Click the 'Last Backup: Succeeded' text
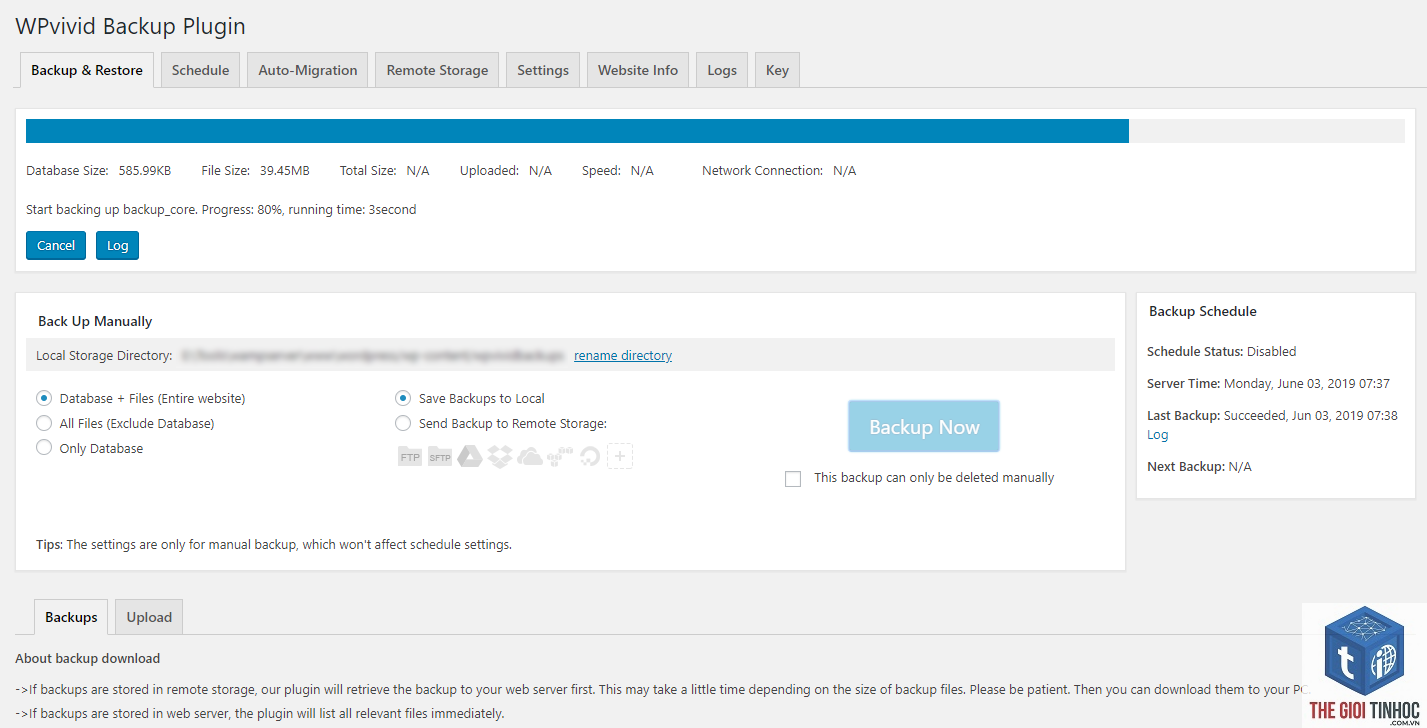Image resolution: width=1427 pixels, height=728 pixels. [x=1272, y=415]
